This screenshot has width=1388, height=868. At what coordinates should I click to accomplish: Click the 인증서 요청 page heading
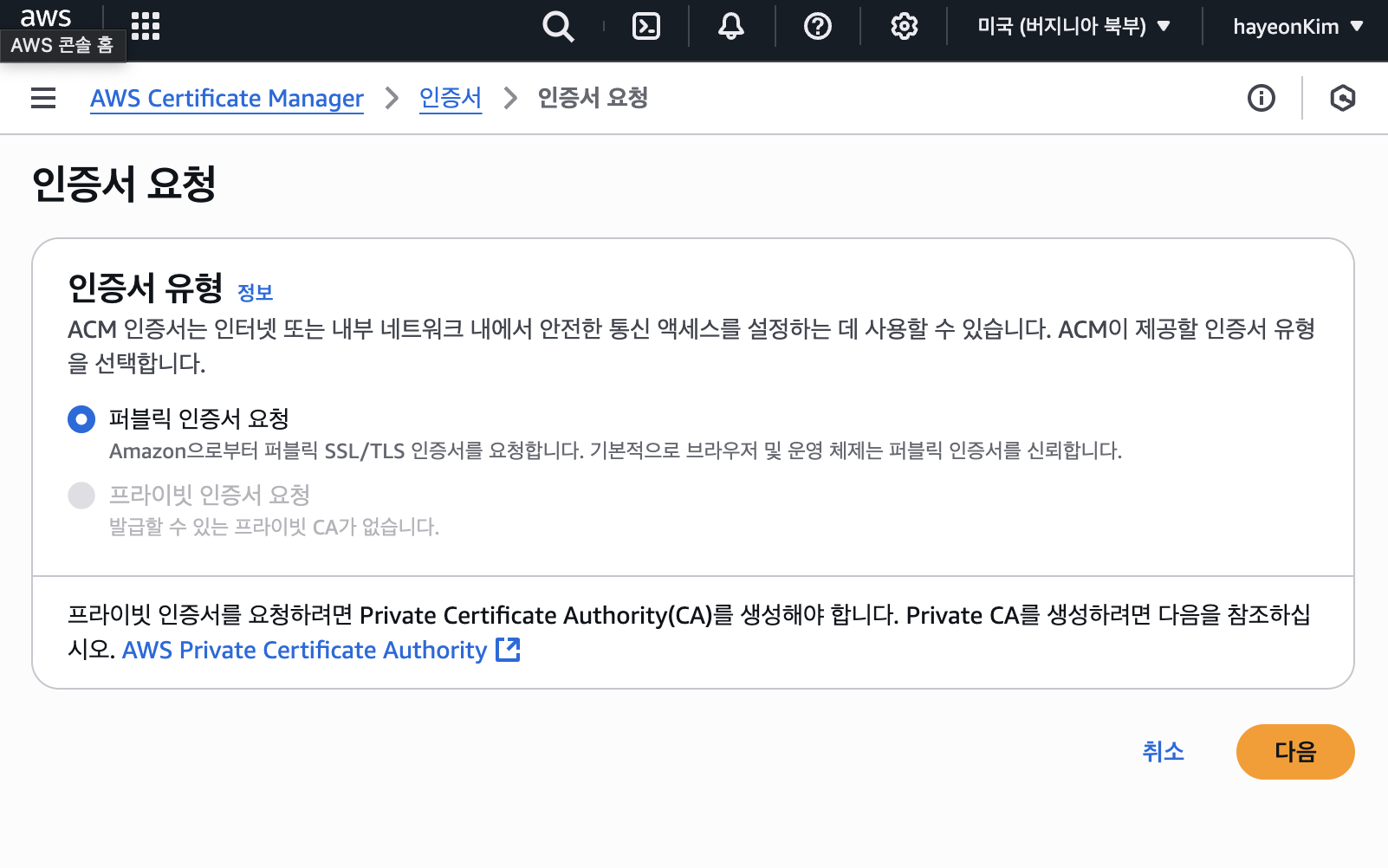[x=124, y=185]
